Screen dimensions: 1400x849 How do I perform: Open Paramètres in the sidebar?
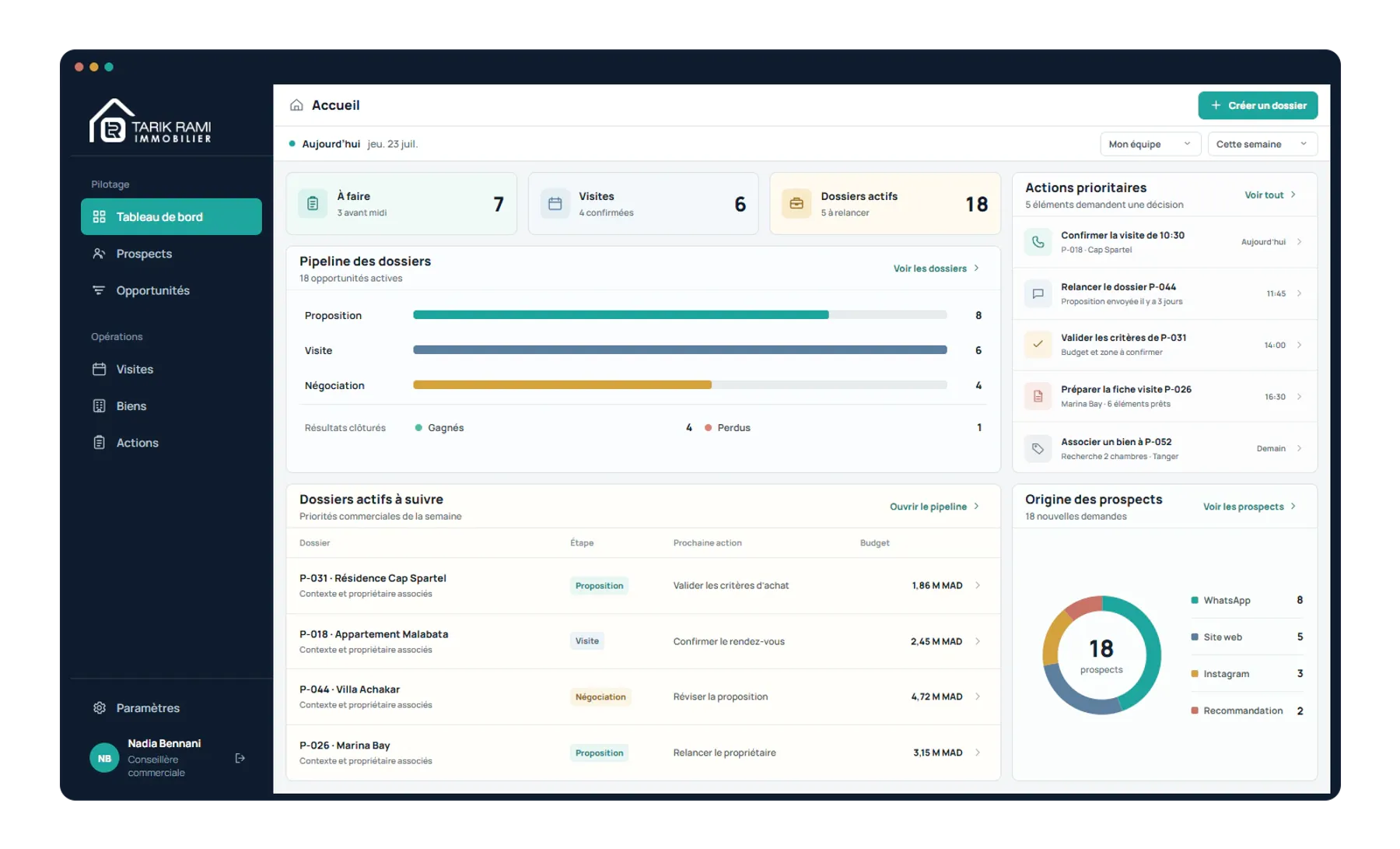(x=171, y=708)
